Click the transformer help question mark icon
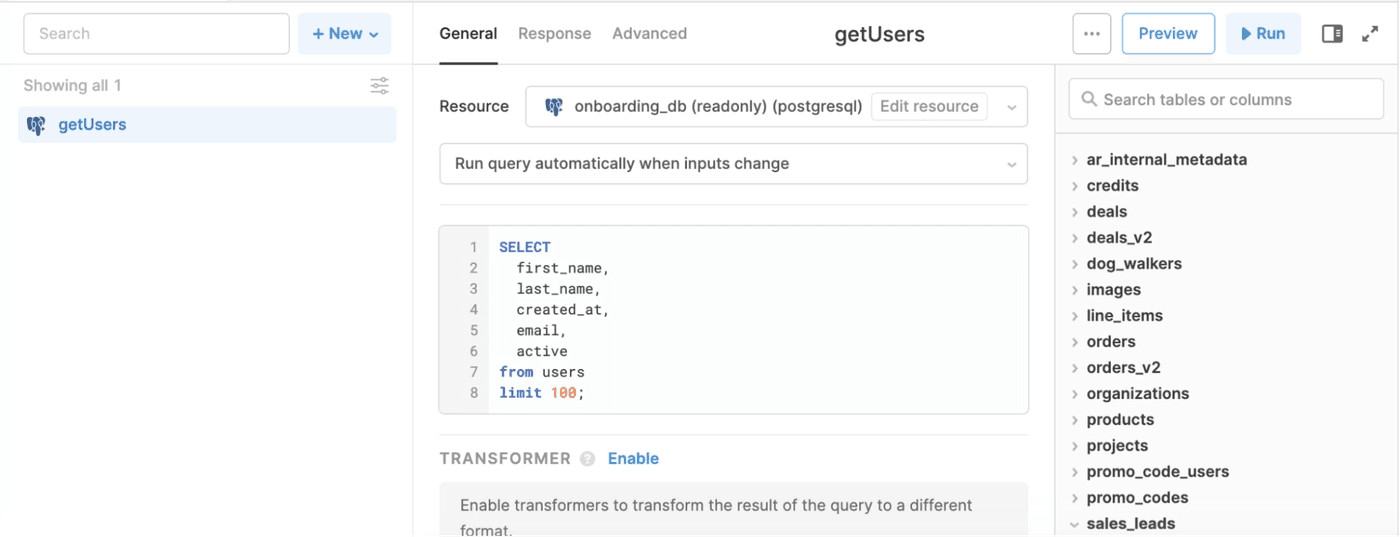 coord(588,459)
